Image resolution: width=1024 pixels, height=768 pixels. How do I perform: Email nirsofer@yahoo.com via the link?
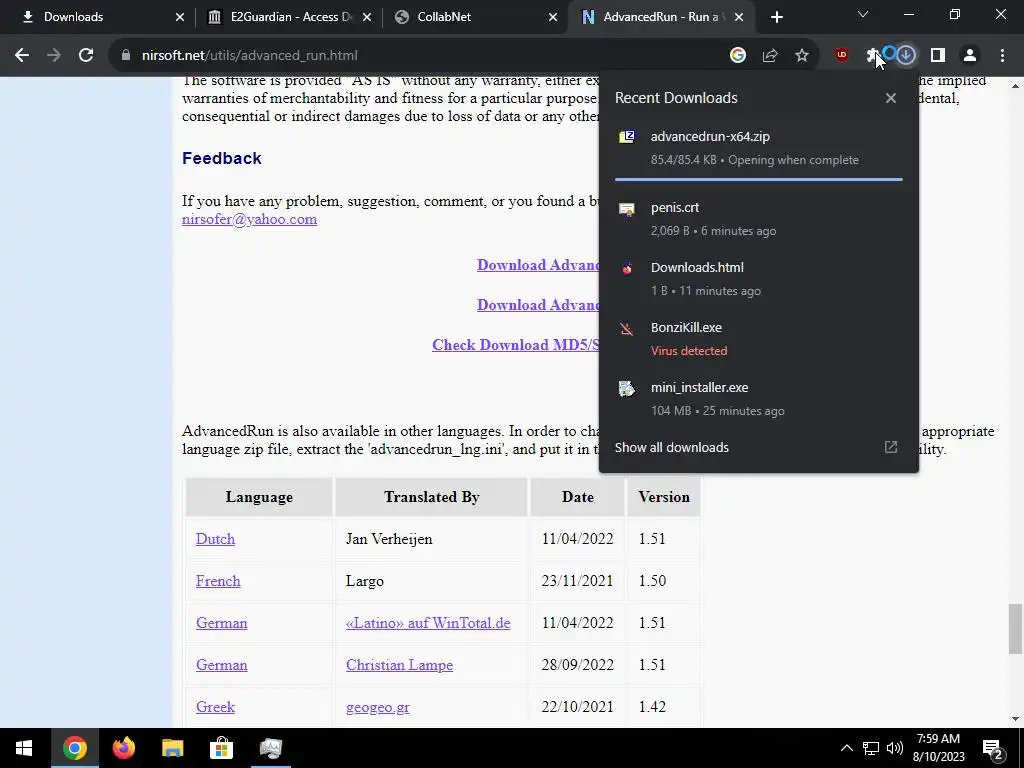coord(249,219)
